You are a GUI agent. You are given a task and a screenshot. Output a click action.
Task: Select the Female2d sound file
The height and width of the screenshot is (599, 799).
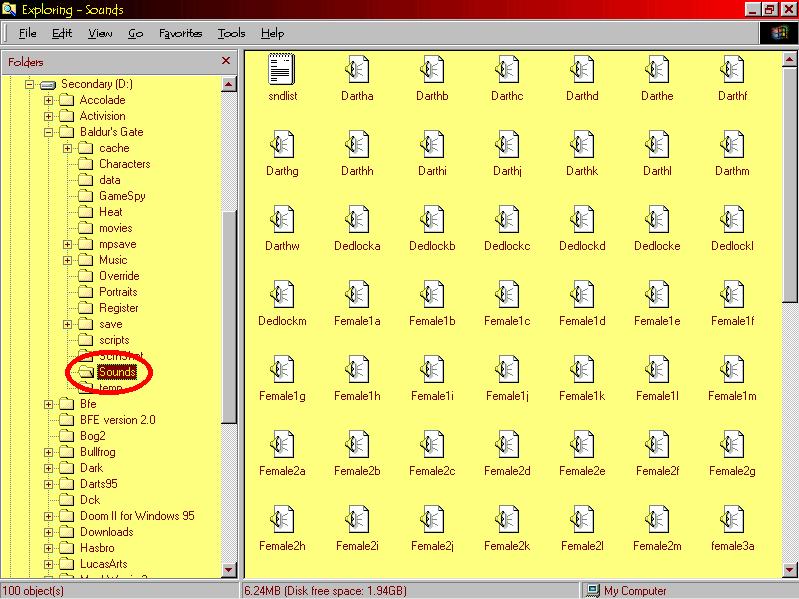click(507, 446)
